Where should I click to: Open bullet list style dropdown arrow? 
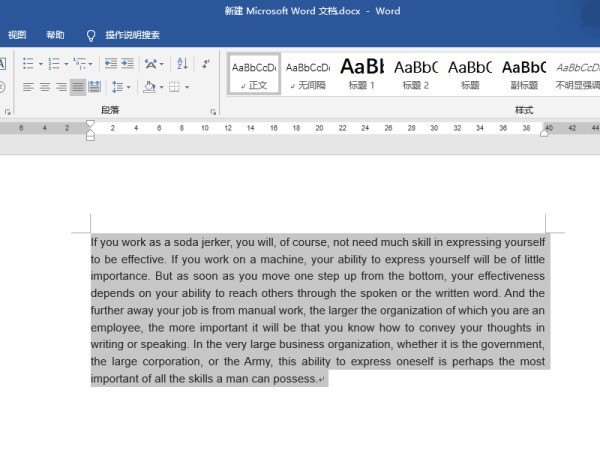(41, 64)
